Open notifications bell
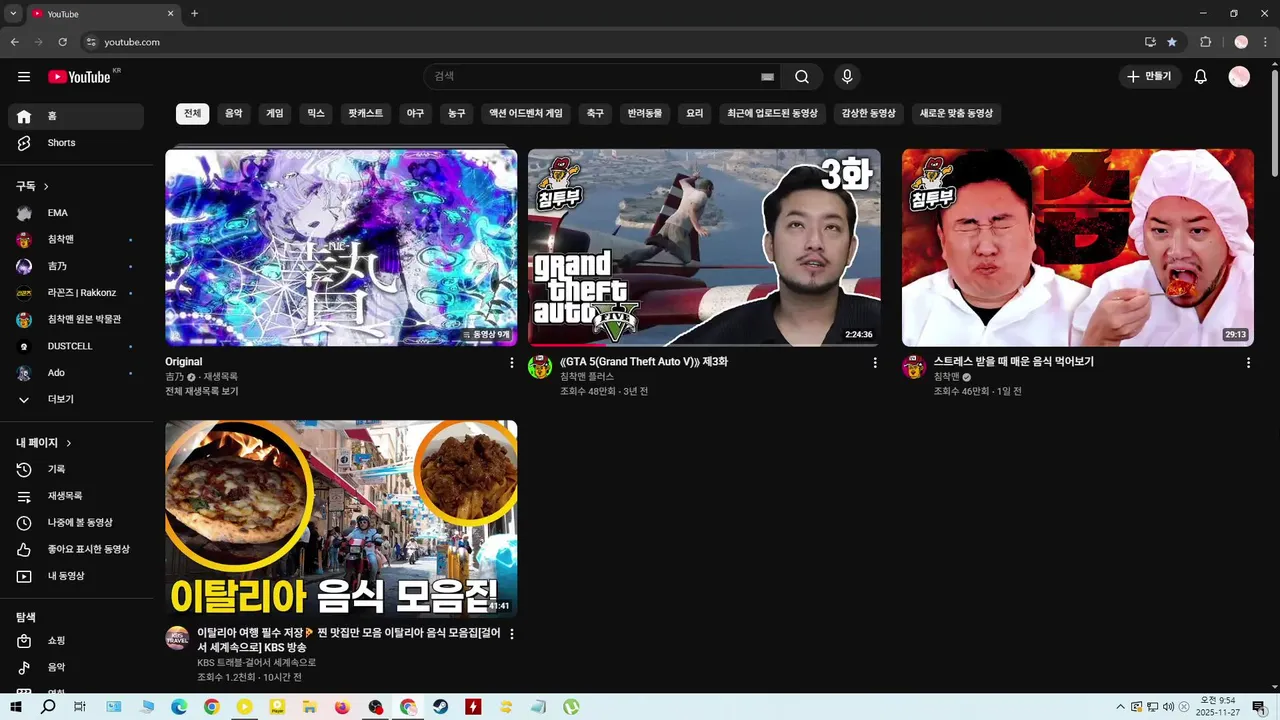 [1201, 77]
